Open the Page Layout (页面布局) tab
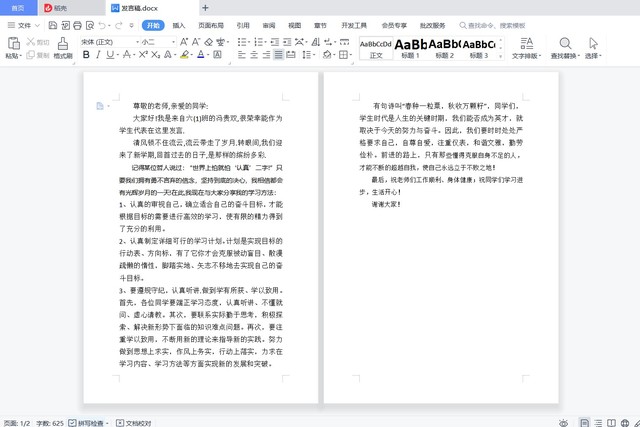640x427 pixels. point(210,25)
